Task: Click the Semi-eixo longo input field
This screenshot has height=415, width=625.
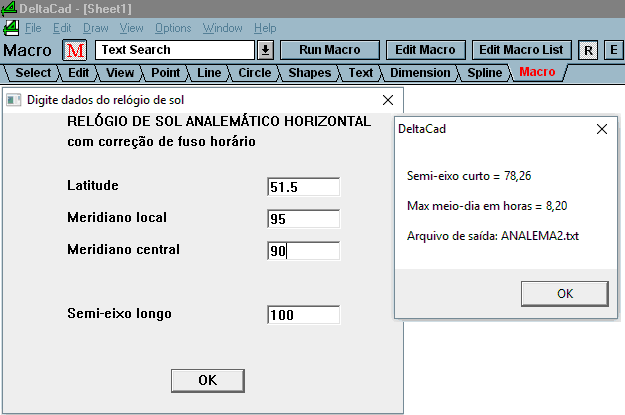Action: click(x=303, y=315)
